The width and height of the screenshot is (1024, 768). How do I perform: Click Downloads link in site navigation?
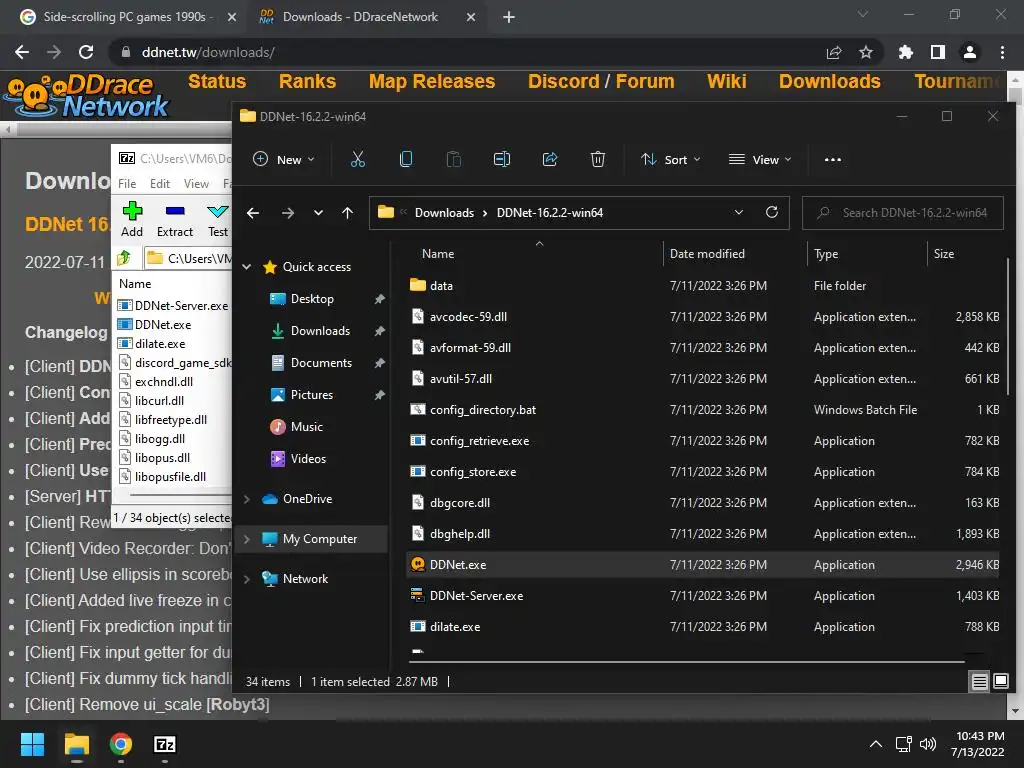[x=829, y=81]
